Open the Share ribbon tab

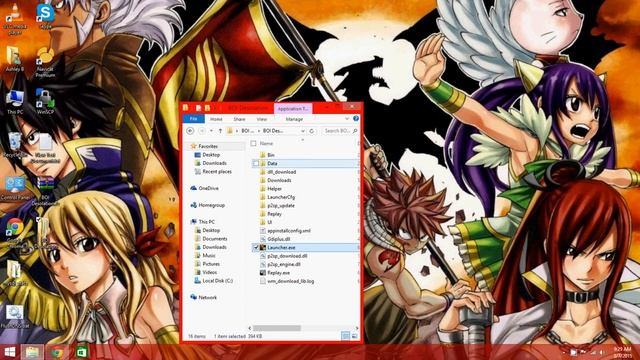(x=239, y=119)
